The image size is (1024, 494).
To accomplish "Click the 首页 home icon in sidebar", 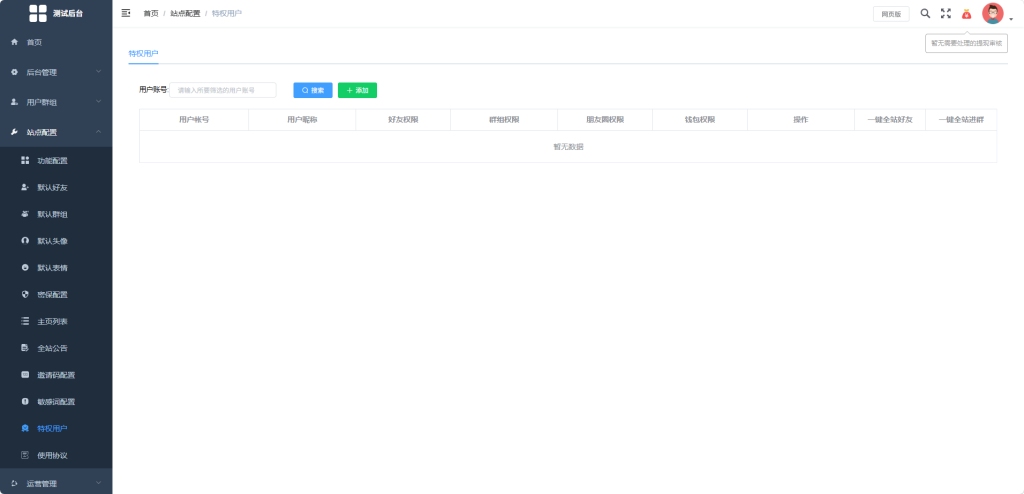I will [x=14, y=42].
